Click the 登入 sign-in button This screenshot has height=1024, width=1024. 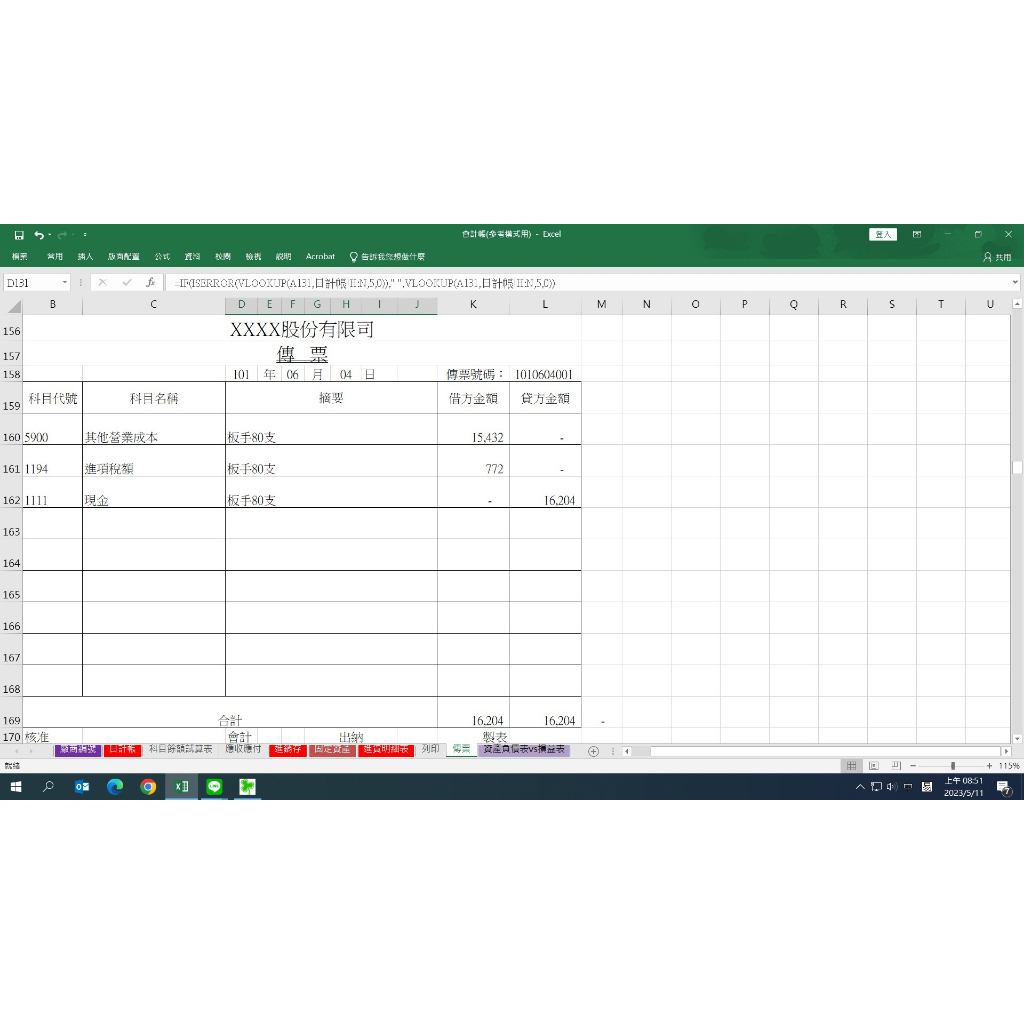pyautogui.click(x=883, y=234)
